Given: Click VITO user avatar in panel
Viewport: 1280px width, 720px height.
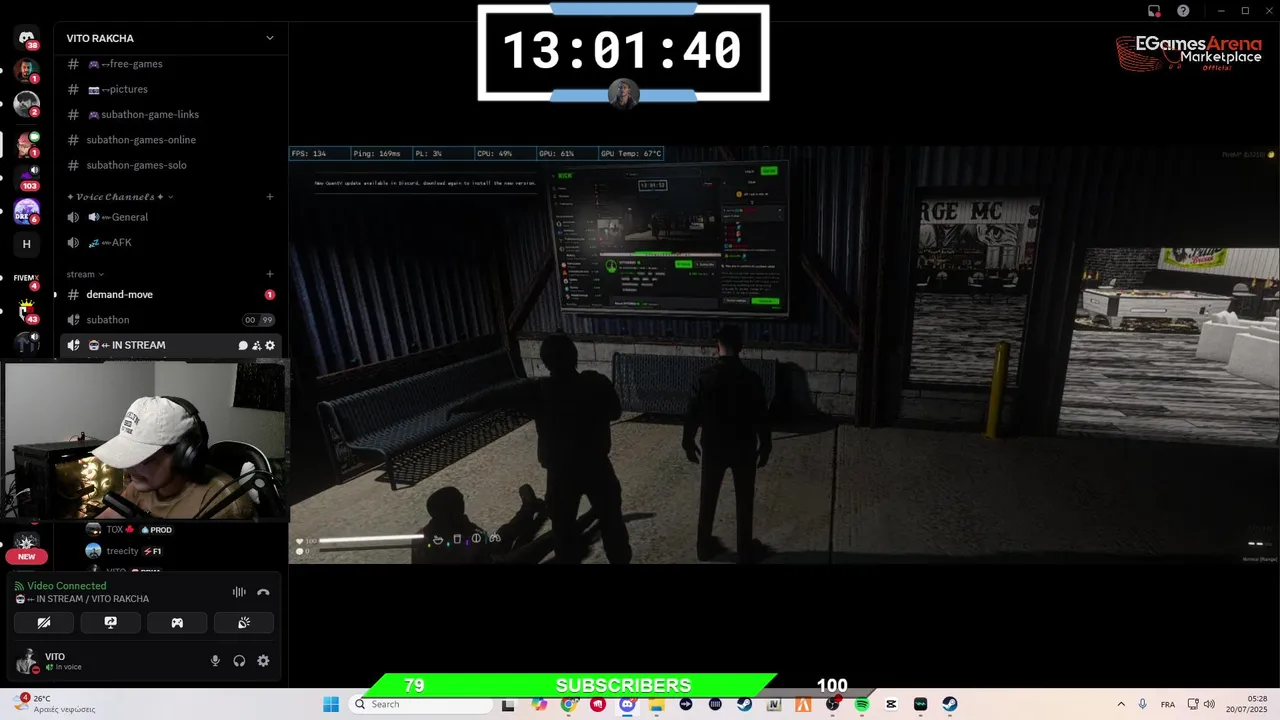Looking at the screenshot, I should pos(27,661).
